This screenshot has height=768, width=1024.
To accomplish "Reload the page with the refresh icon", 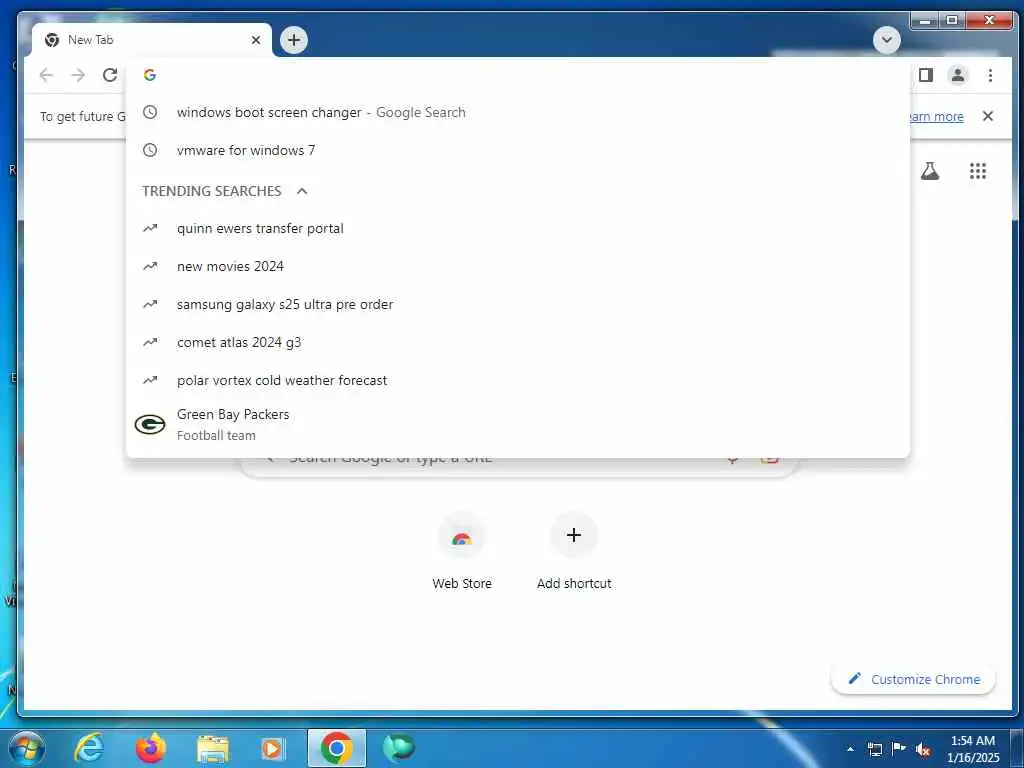I will [110, 75].
